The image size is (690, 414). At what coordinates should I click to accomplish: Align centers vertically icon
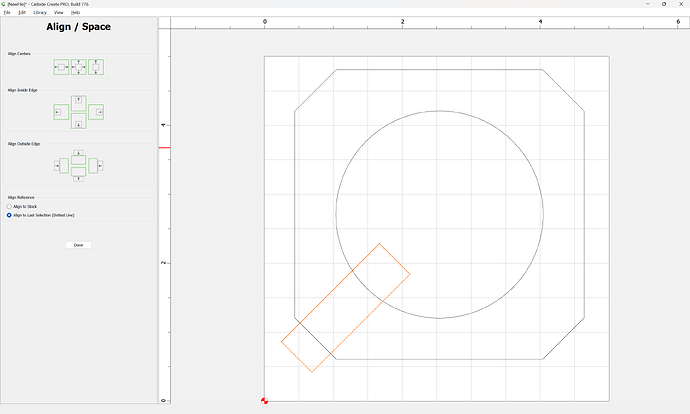pos(96,67)
